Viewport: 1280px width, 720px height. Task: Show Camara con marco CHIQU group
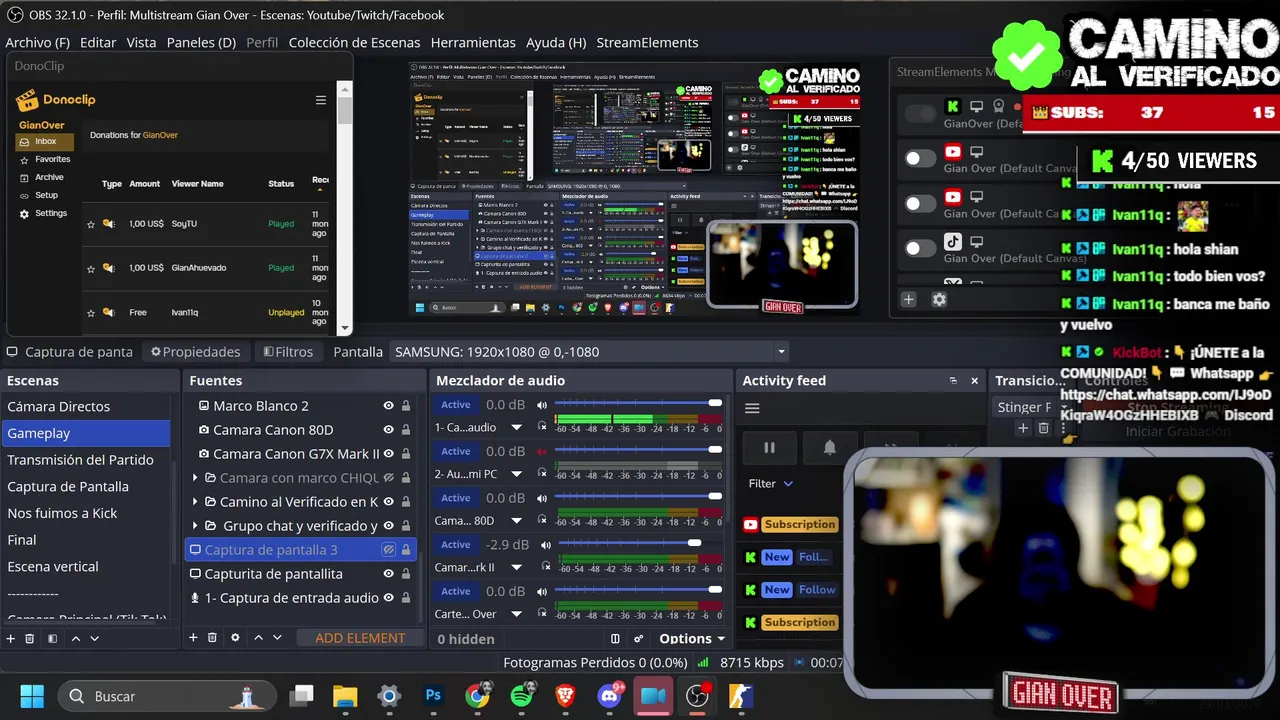(388, 478)
